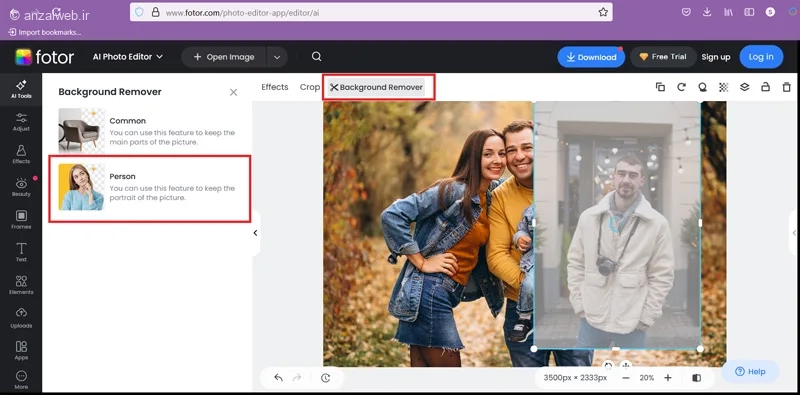The image size is (800, 395).
Task: Open the Apps sidebar panel
Action: [21, 351]
